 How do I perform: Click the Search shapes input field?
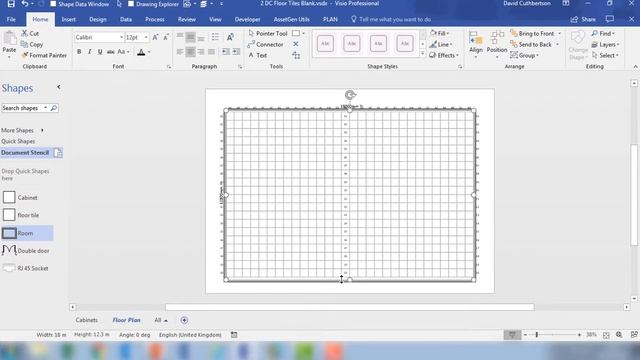[x=22, y=108]
